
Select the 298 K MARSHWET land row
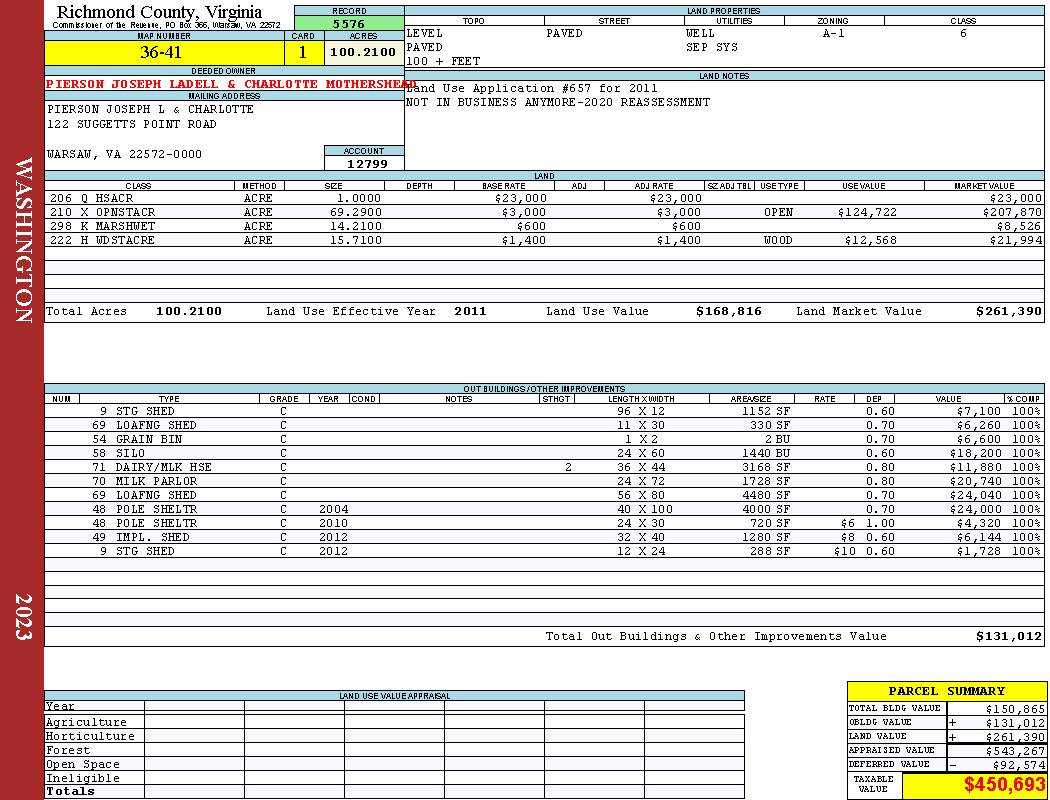point(544,226)
